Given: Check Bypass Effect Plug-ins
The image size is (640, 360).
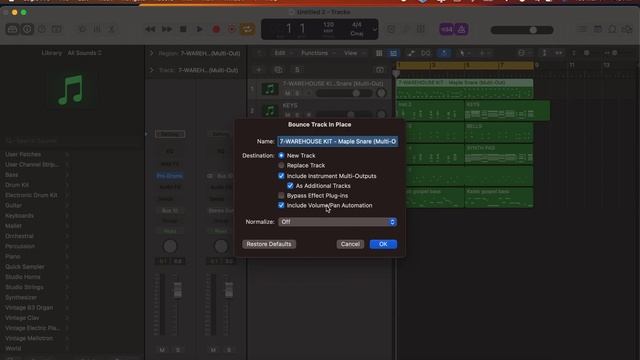Looking at the screenshot, I should click(281, 196).
